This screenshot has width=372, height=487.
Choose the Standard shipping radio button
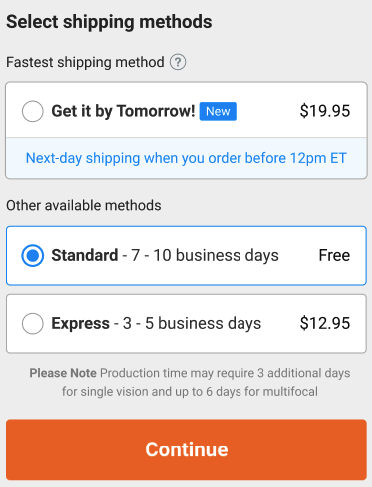pyautogui.click(x=33, y=256)
